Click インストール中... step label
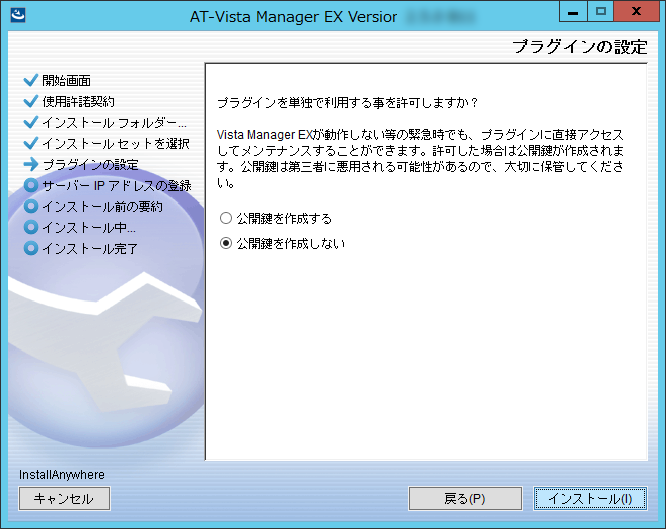666x529 pixels. pyautogui.click(x=89, y=228)
